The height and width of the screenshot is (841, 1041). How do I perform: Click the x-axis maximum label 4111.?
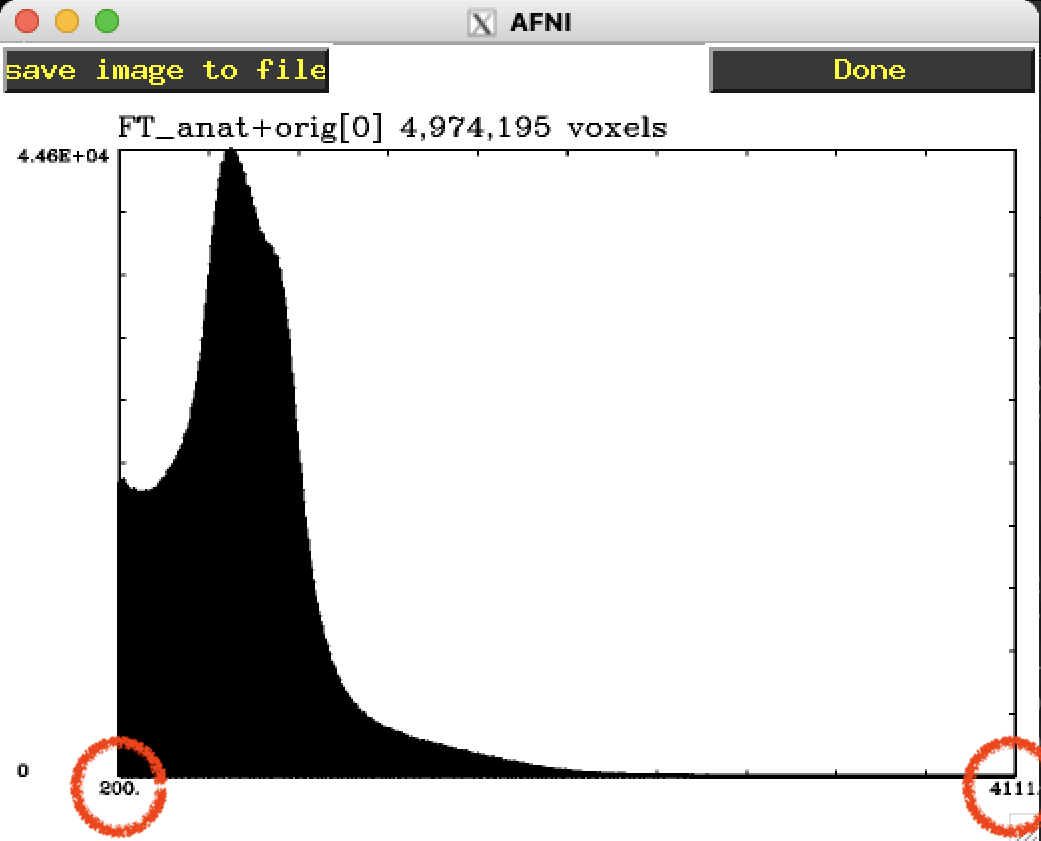[x=1014, y=789]
